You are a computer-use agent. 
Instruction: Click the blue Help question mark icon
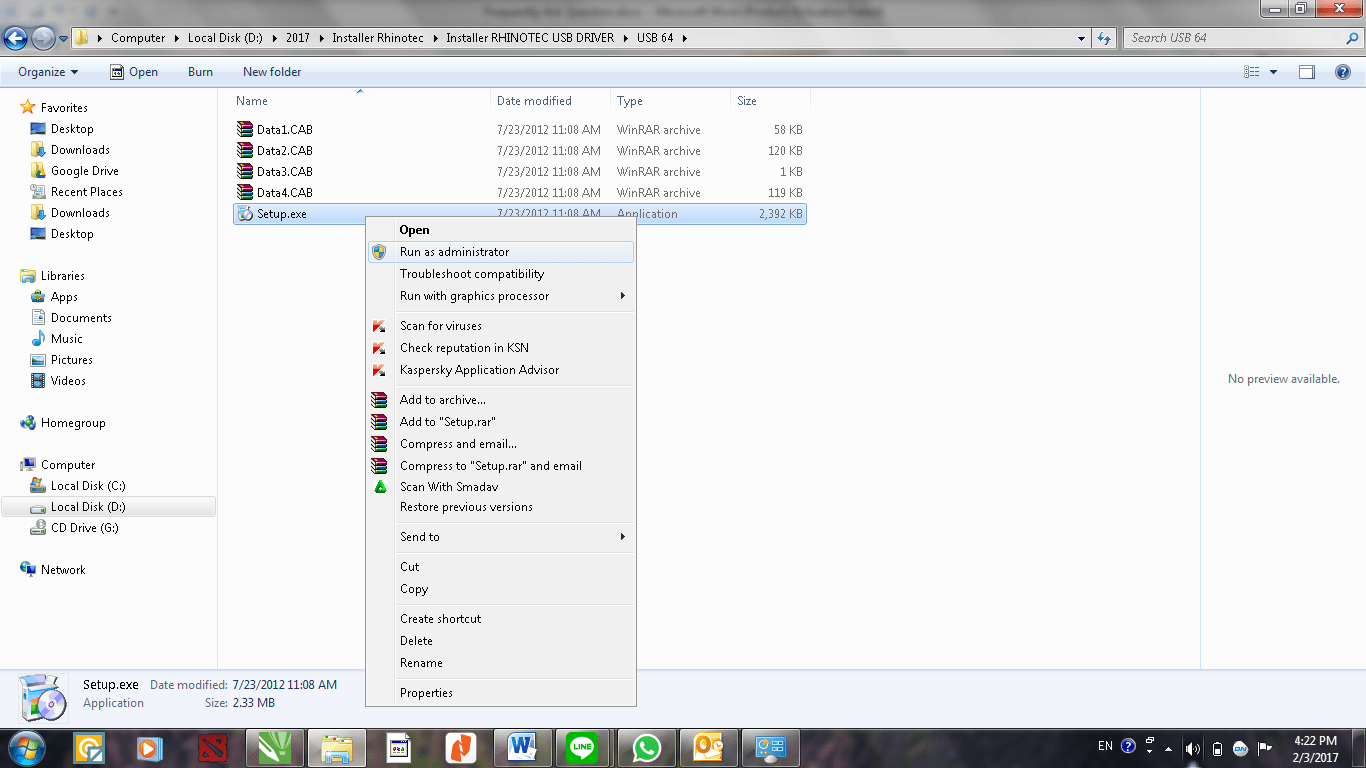pyautogui.click(x=1343, y=72)
